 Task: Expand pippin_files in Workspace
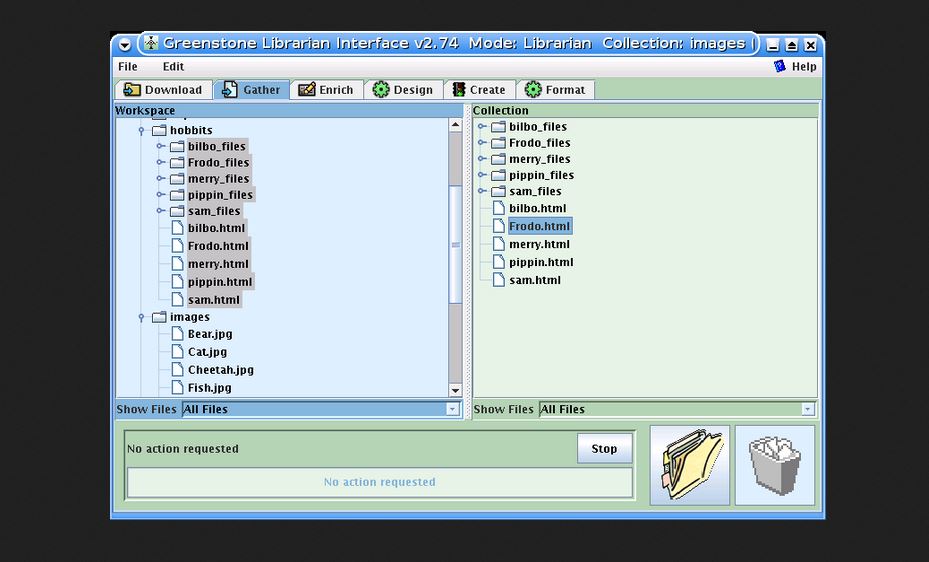pos(161,194)
